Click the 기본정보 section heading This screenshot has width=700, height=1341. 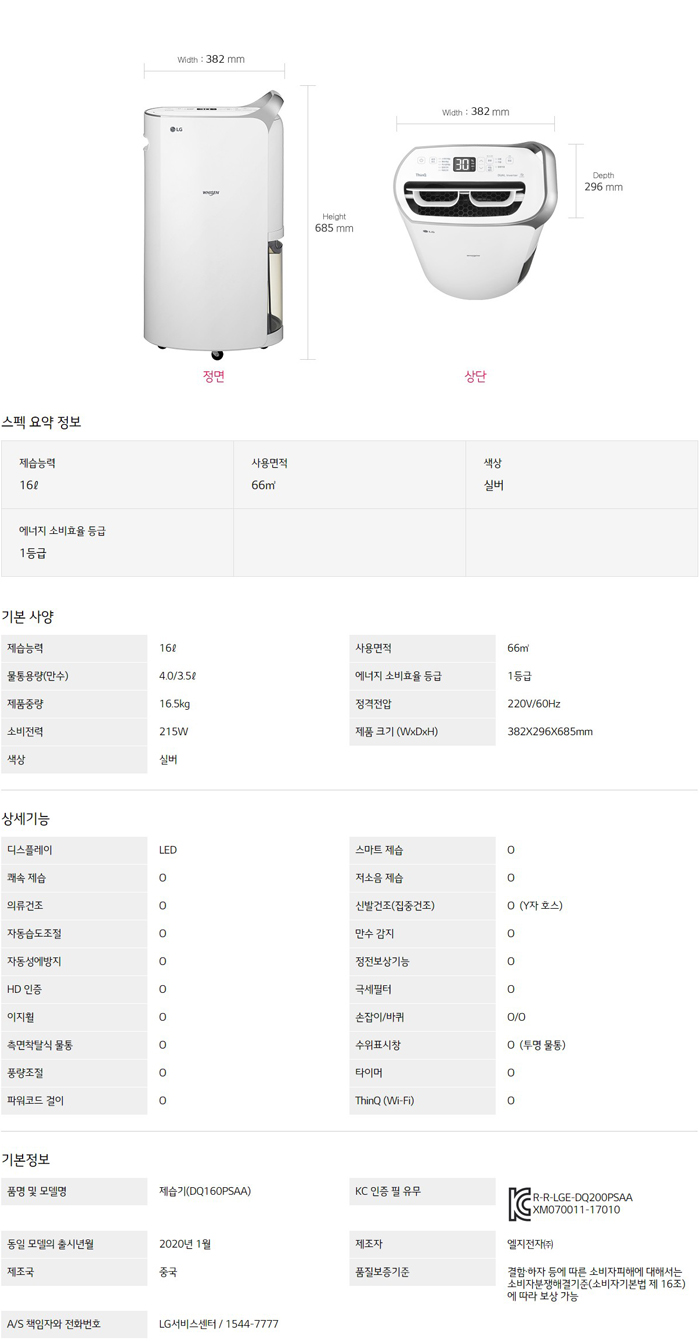26,1159
